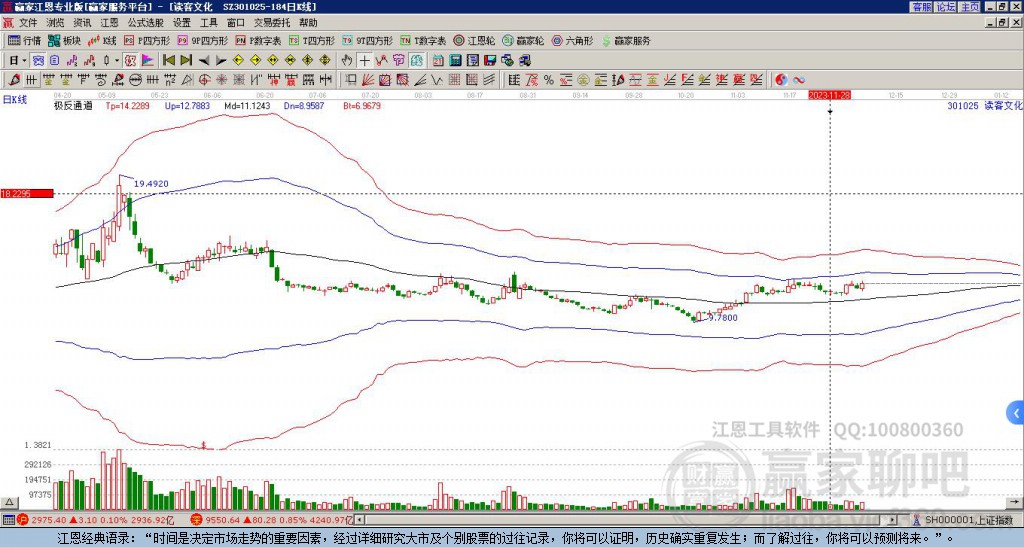Open the 9T四方形 tool
This screenshot has height=548, width=1024.
(x=368, y=40)
